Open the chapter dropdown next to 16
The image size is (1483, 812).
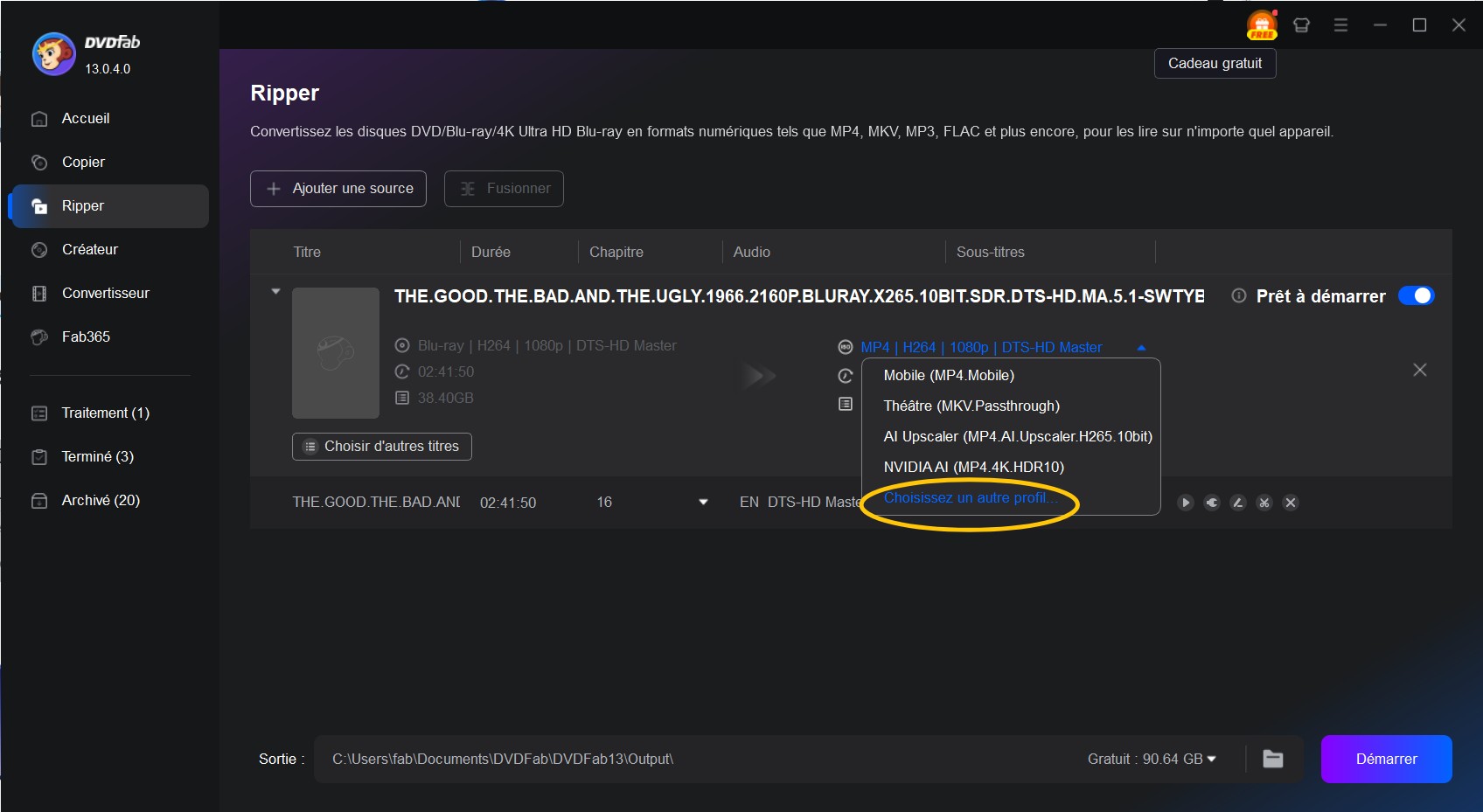[703, 502]
